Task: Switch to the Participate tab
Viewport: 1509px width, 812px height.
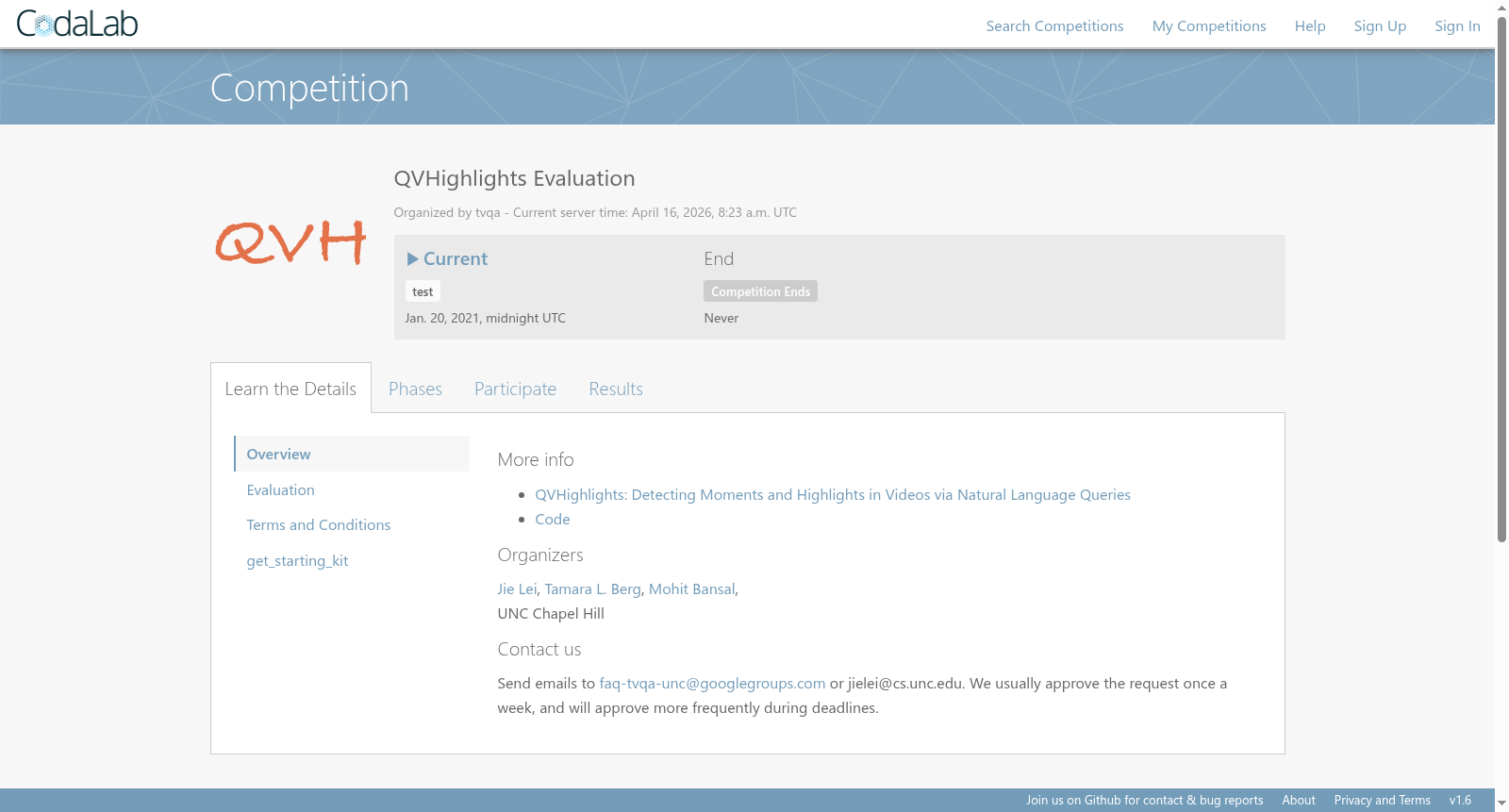Action: pos(515,389)
